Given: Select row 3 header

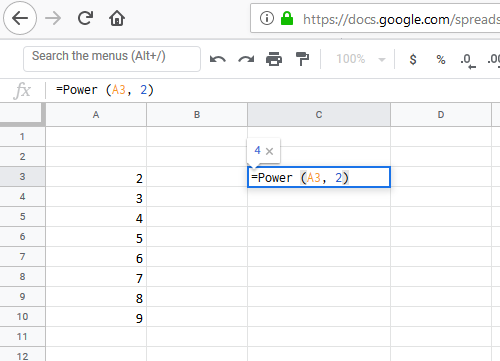Looking at the screenshot, I should (22, 177).
